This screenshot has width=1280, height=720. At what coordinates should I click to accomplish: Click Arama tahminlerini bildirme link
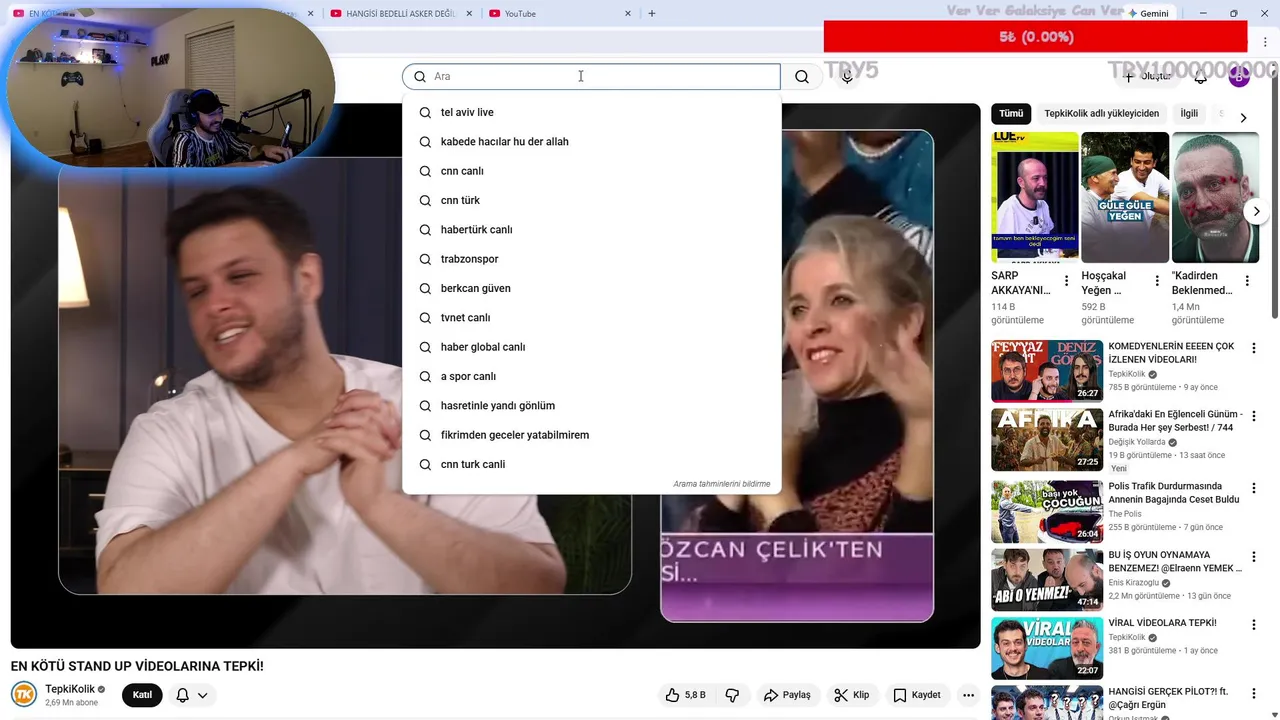click(721, 484)
